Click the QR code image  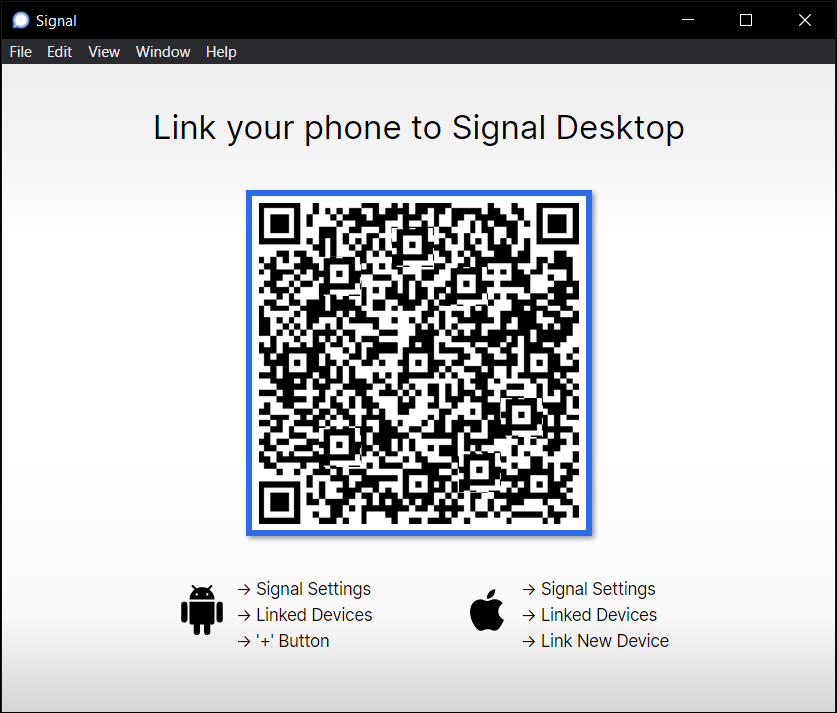click(x=419, y=363)
